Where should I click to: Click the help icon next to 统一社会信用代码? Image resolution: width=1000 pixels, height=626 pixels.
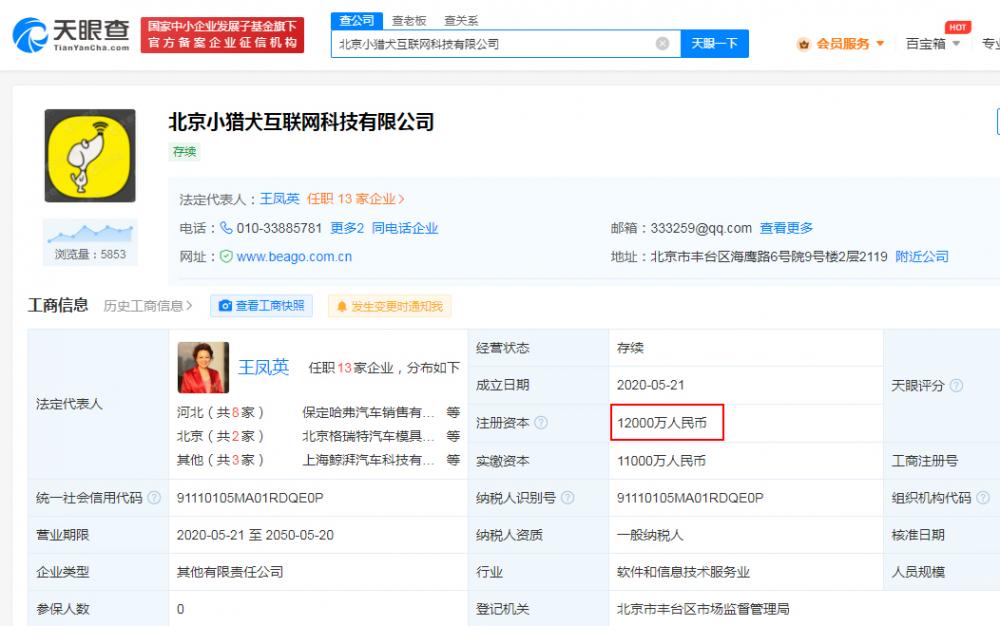point(154,498)
